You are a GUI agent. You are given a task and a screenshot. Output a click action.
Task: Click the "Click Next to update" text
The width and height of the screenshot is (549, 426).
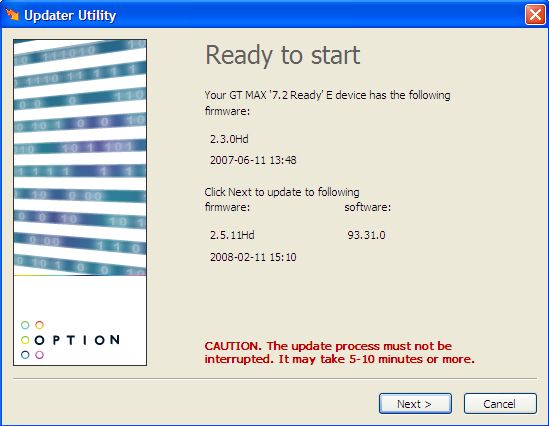[x=282, y=192]
